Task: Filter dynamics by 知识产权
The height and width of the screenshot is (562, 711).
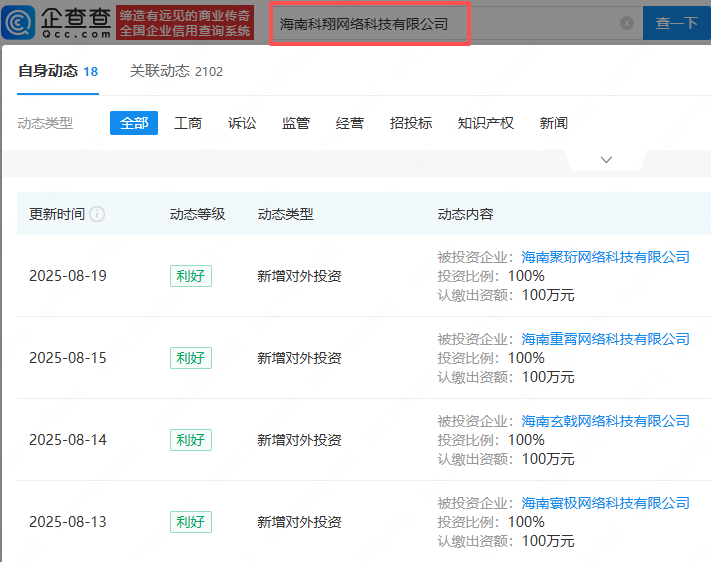Action: click(x=485, y=123)
